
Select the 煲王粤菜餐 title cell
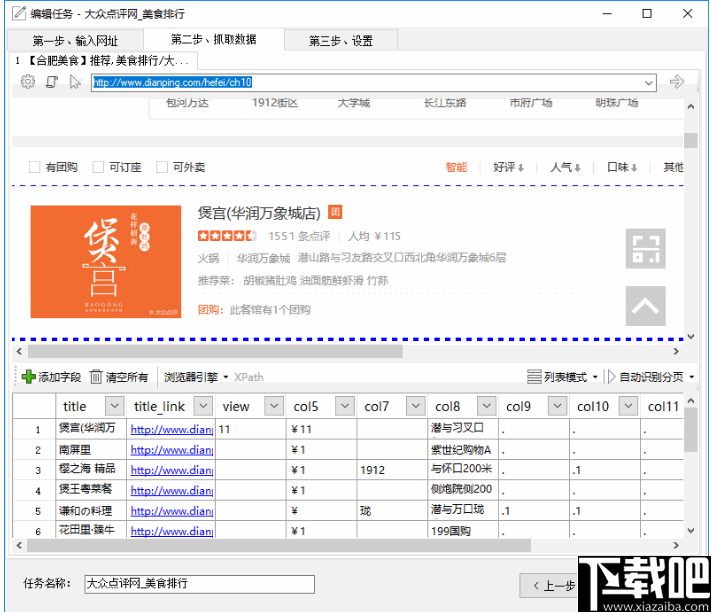[91, 490]
